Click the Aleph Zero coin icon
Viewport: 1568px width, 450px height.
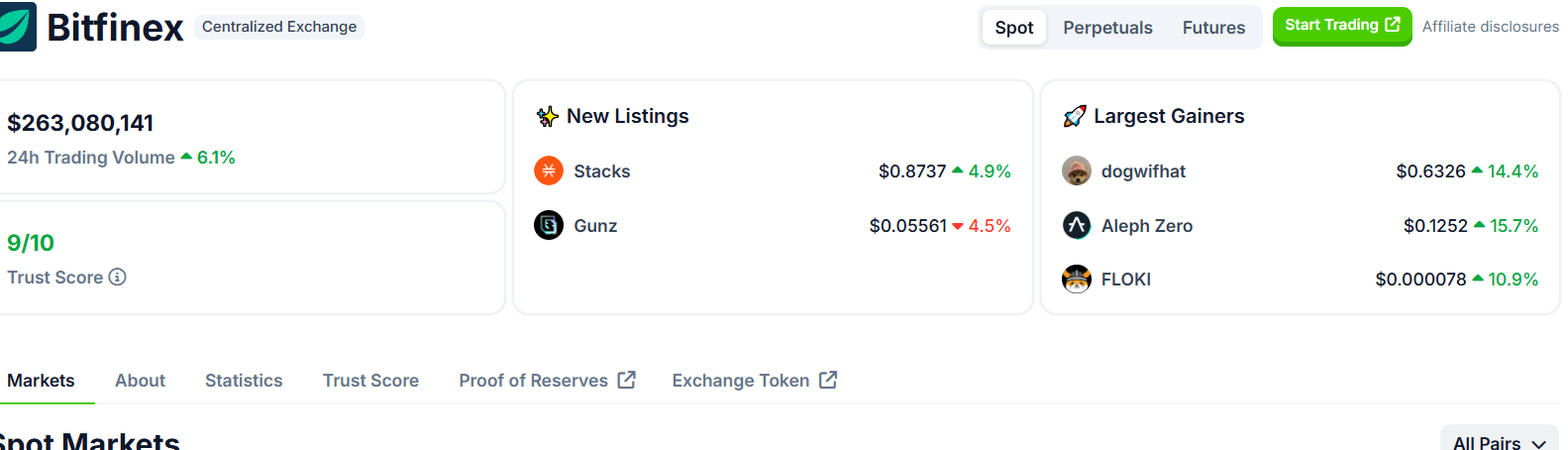coord(1077,226)
